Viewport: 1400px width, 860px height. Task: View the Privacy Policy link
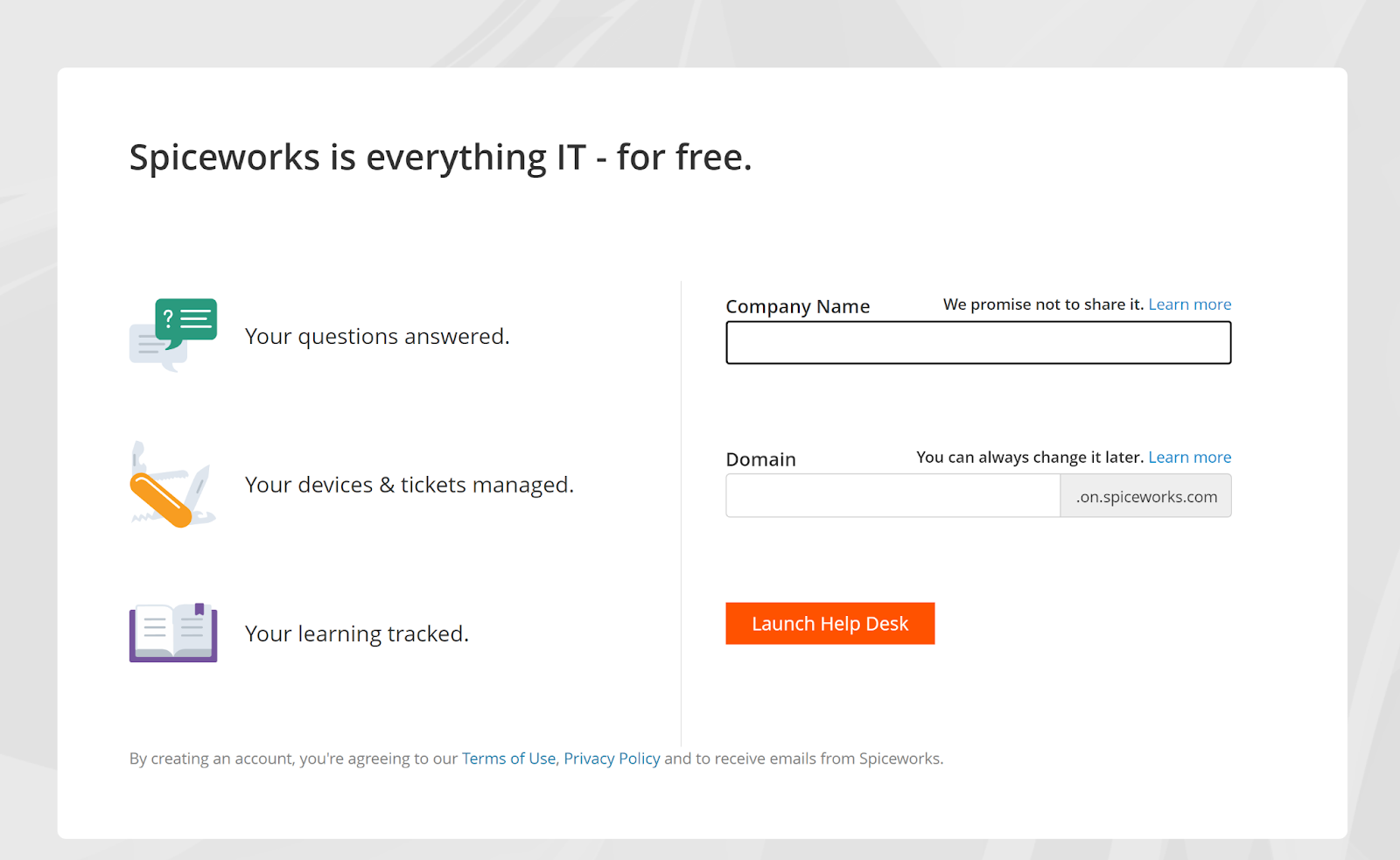[612, 759]
